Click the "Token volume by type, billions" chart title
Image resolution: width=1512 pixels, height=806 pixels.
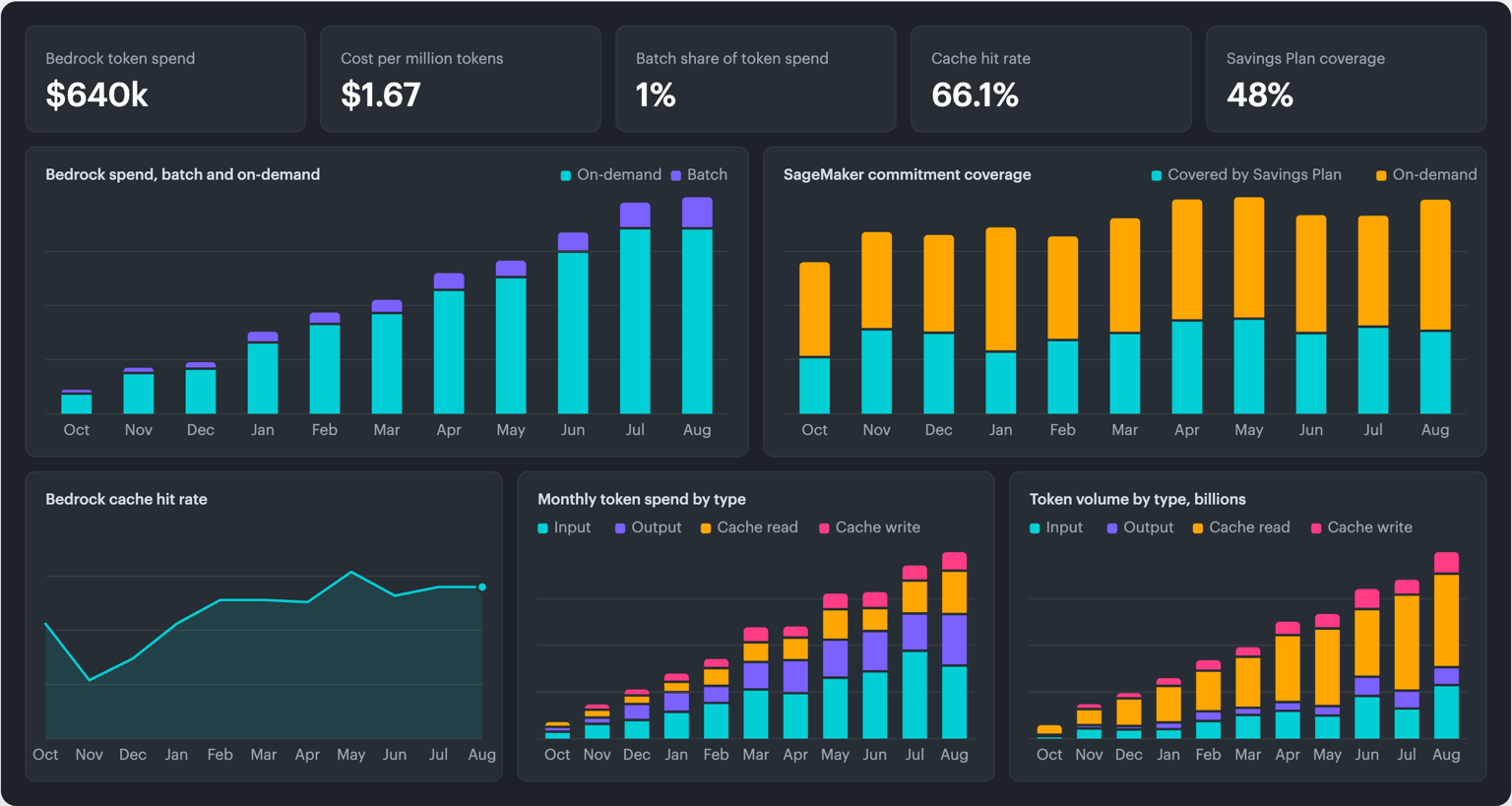[1138, 499]
